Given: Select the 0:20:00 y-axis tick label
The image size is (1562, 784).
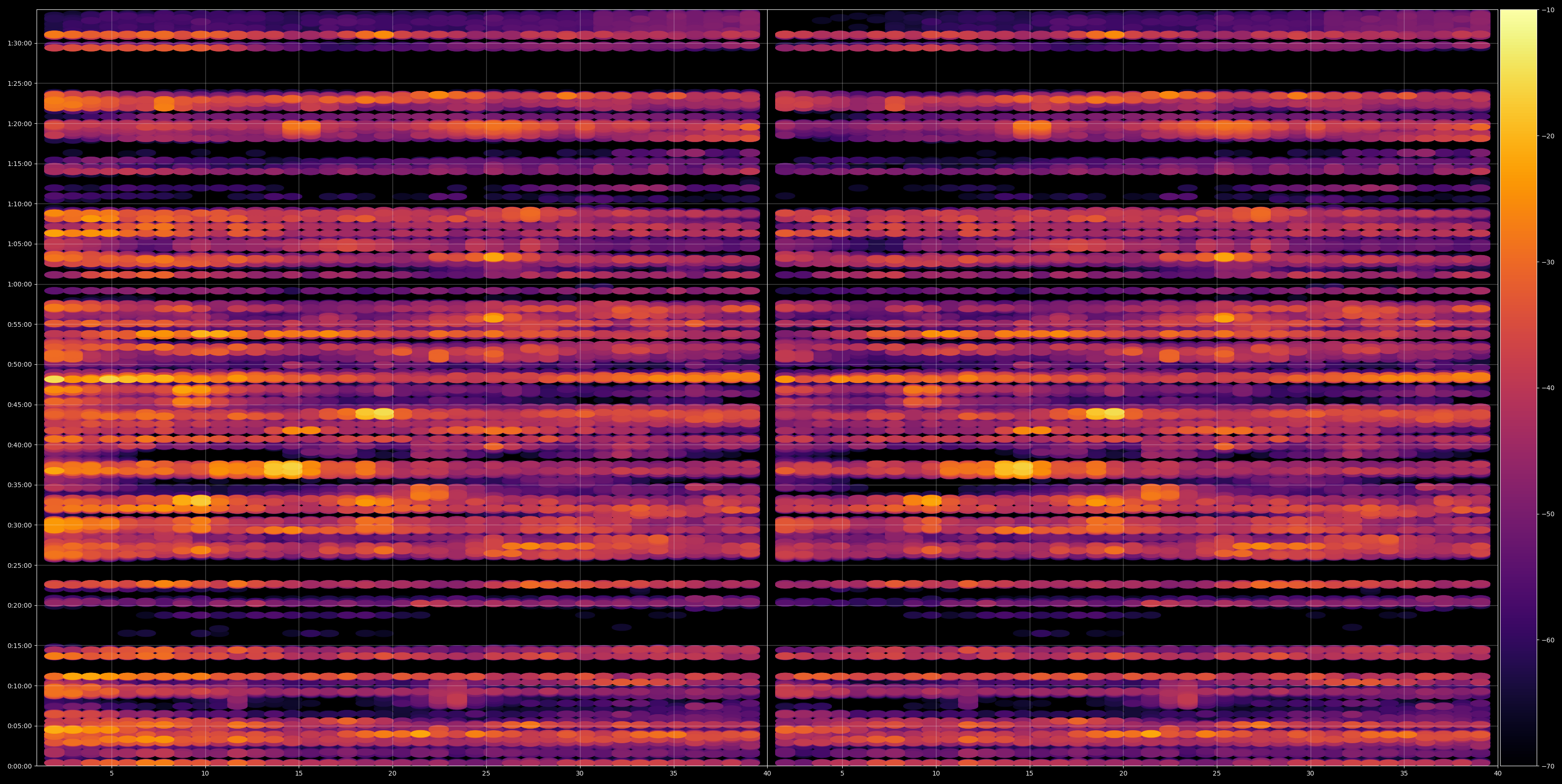Looking at the screenshot, I should [19, 605].
